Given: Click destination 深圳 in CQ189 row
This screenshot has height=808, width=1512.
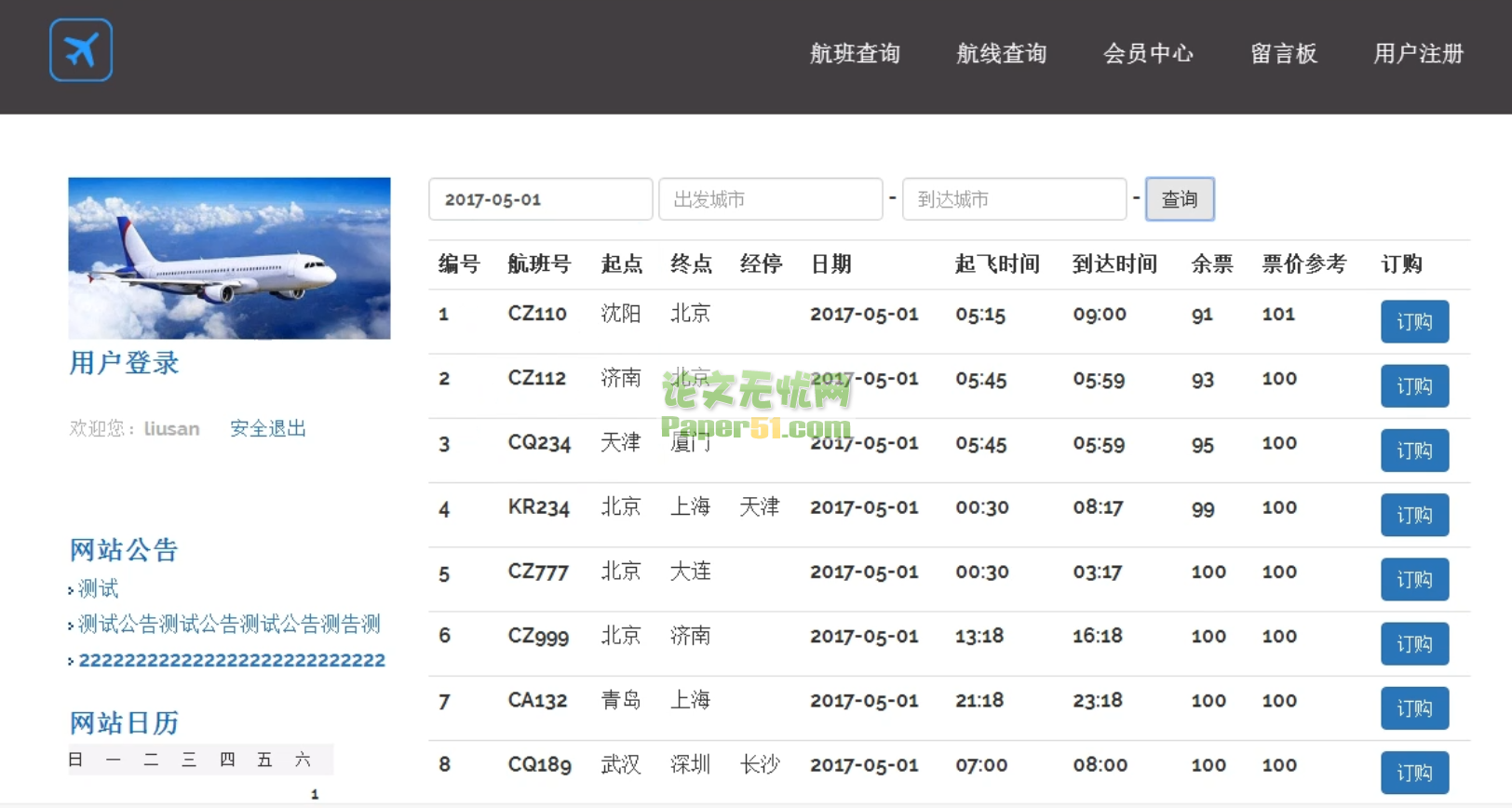Looking at the screenshot, I should tap(691, 764).
